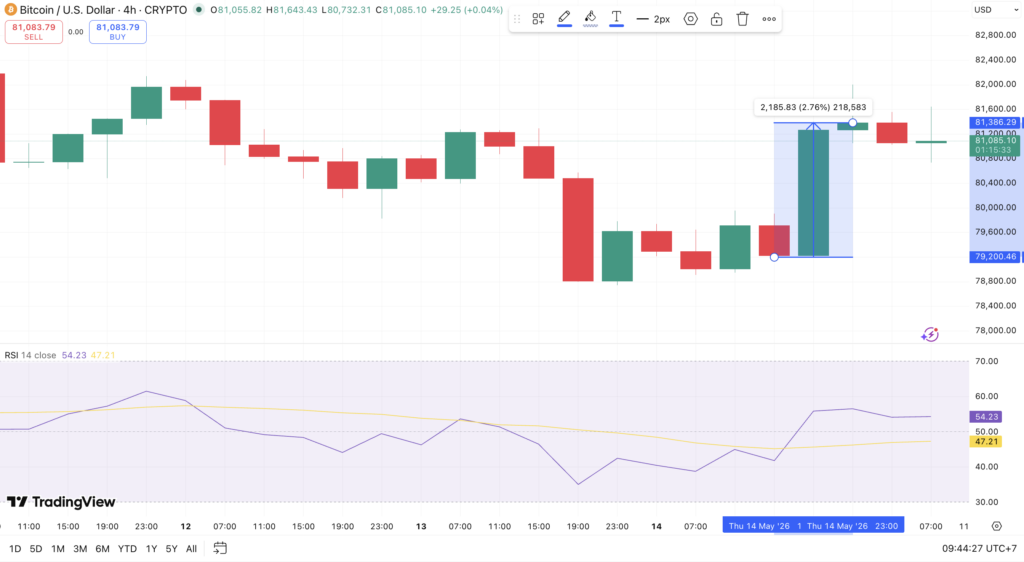Screen dimensions: 1024x562
Task: Click the highlighted Thu 14 May '26 23:00 label
Action: 852,526
